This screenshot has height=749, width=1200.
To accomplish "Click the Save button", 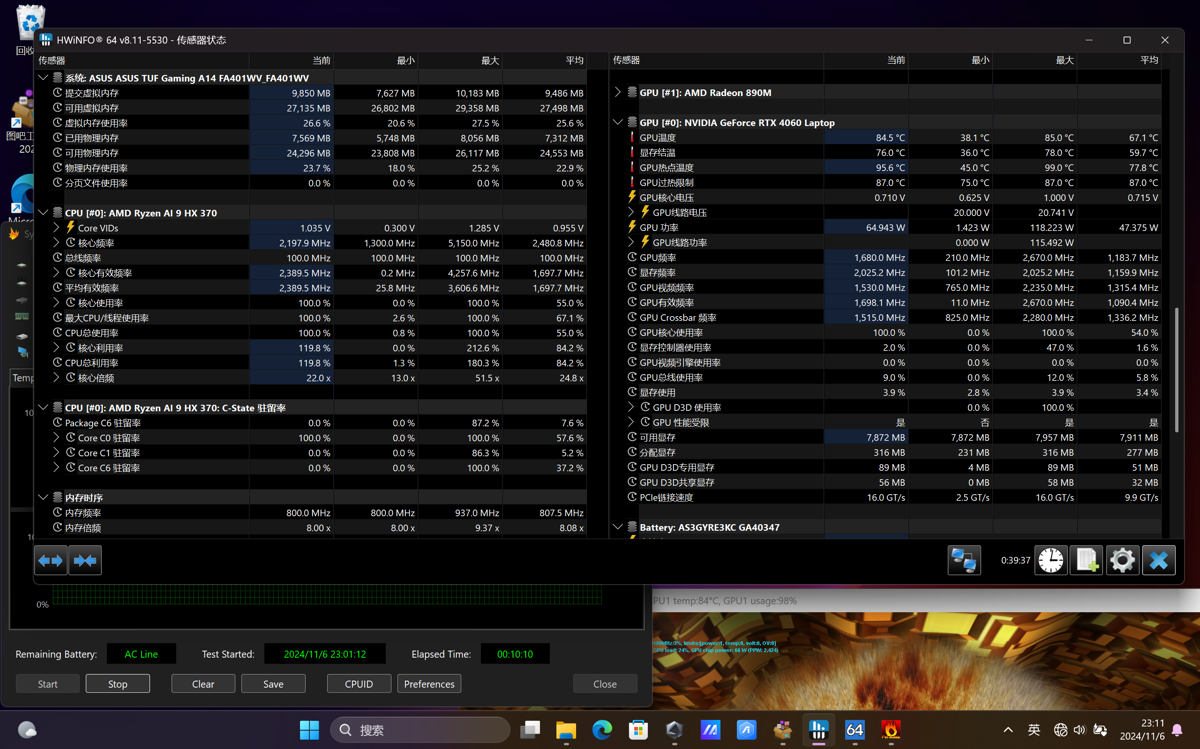I will pos(273,684).
